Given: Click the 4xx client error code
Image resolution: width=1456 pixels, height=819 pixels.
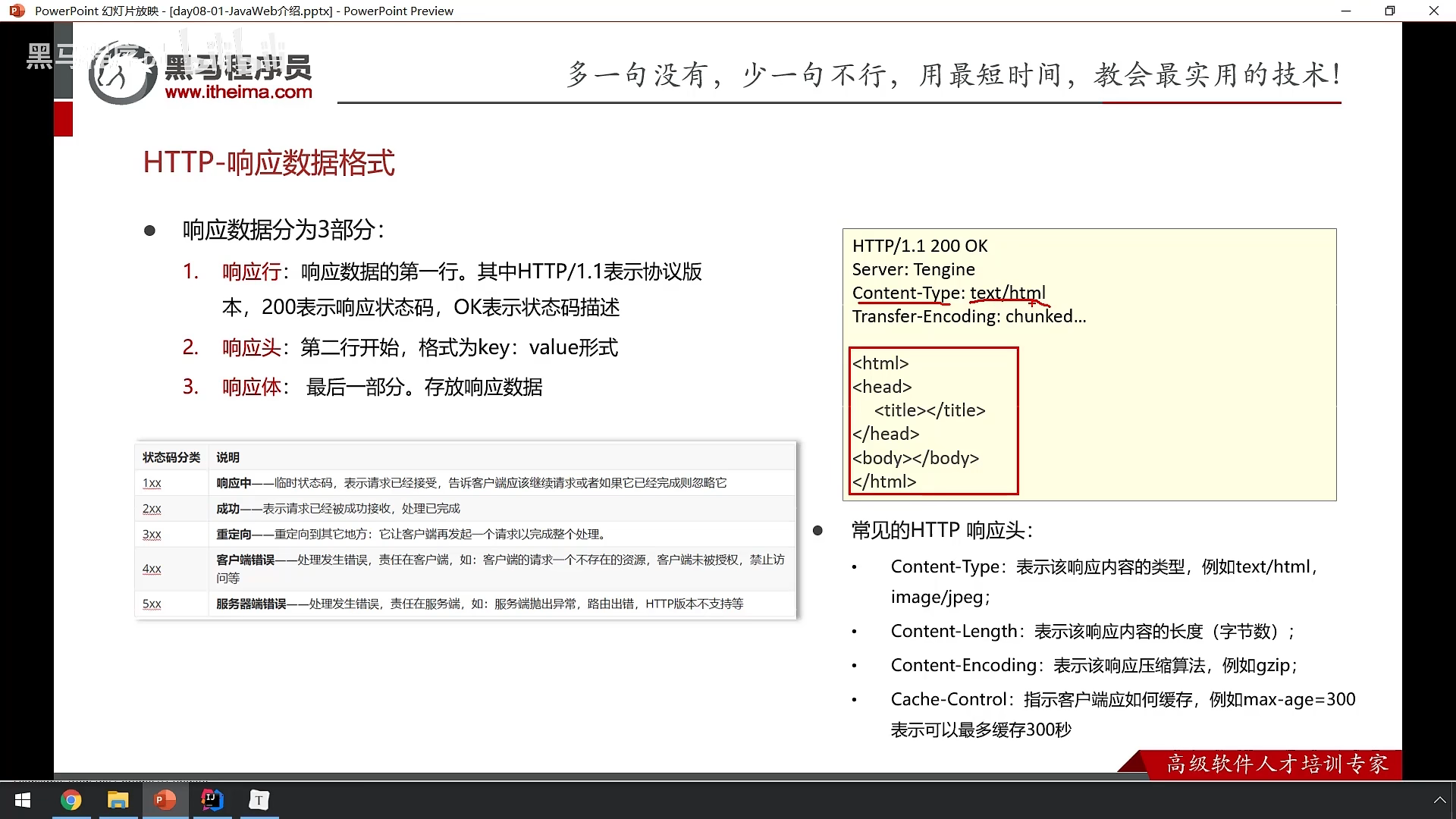Looking at the screenshot, I should (152, 569).
